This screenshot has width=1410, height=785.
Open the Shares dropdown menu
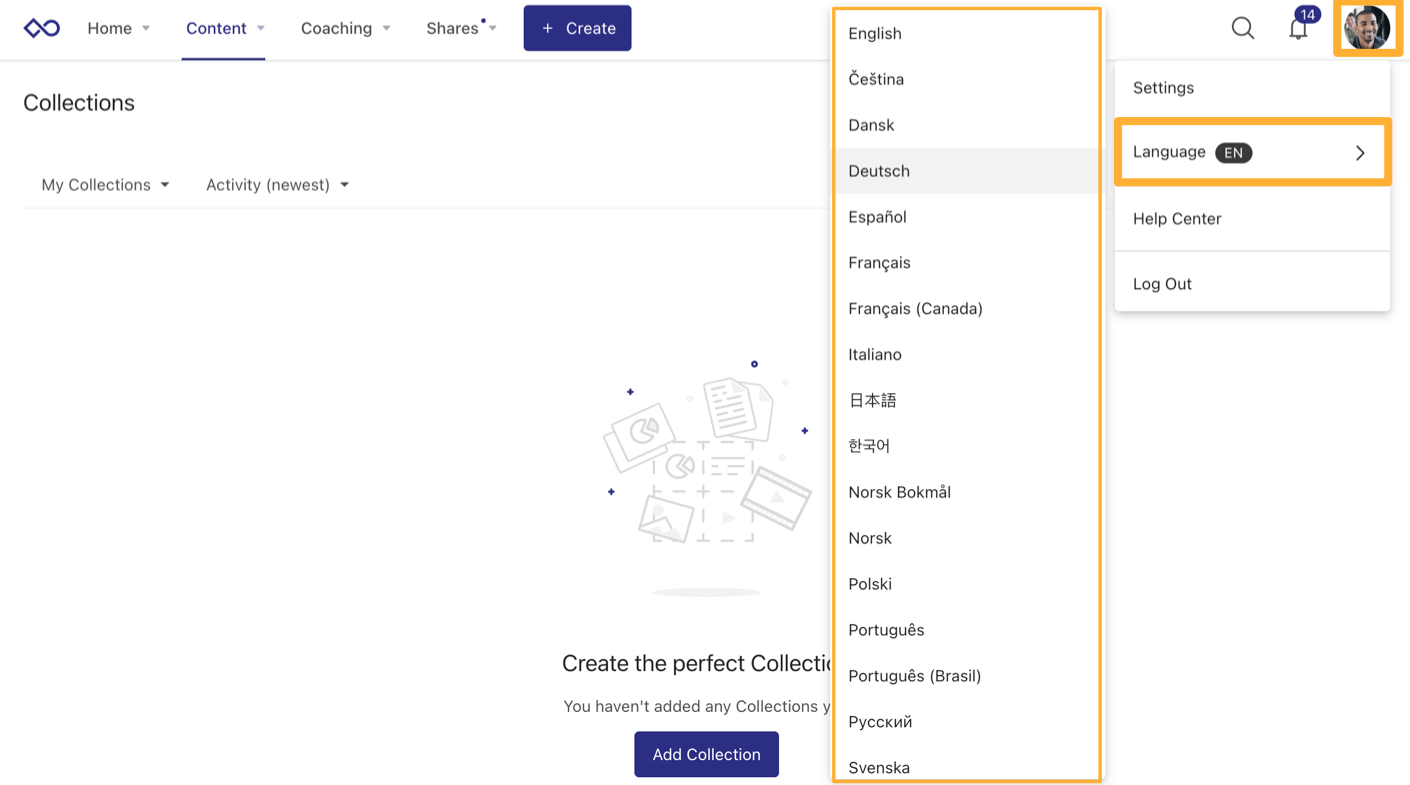[461, 28]
